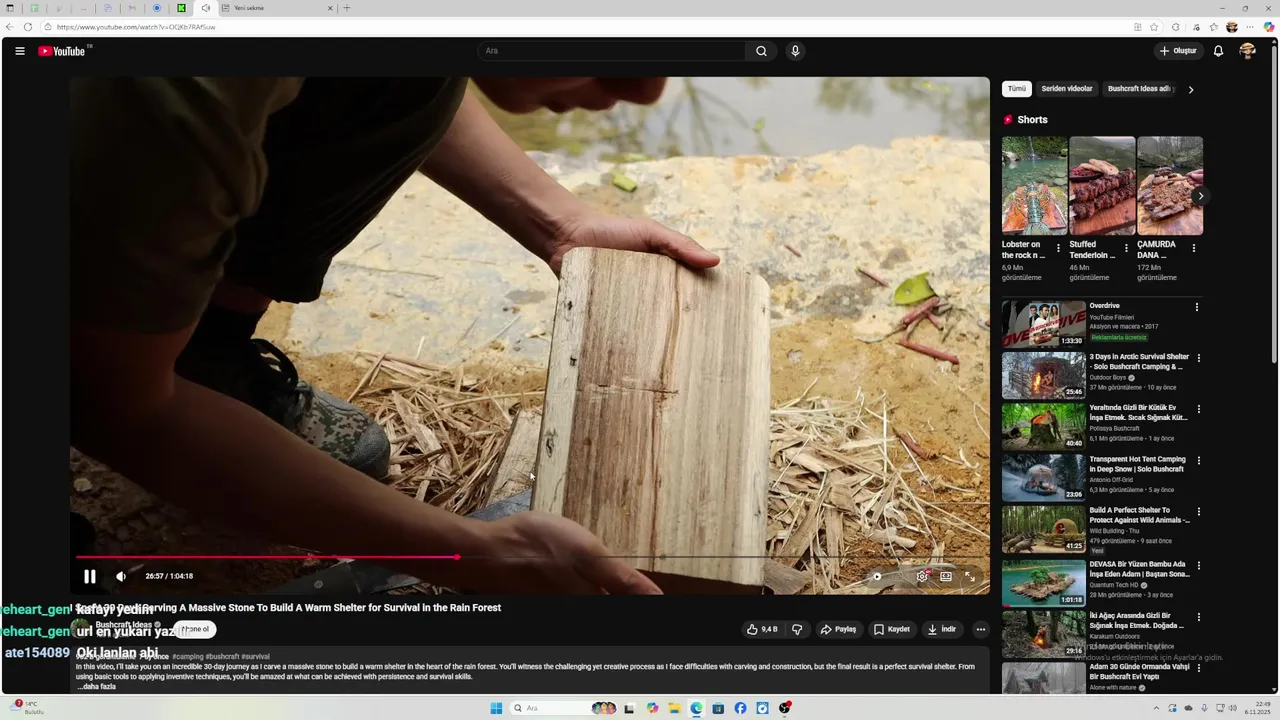Reload the page with refresh icon
1280x720 pixels.
click(28, 27)
